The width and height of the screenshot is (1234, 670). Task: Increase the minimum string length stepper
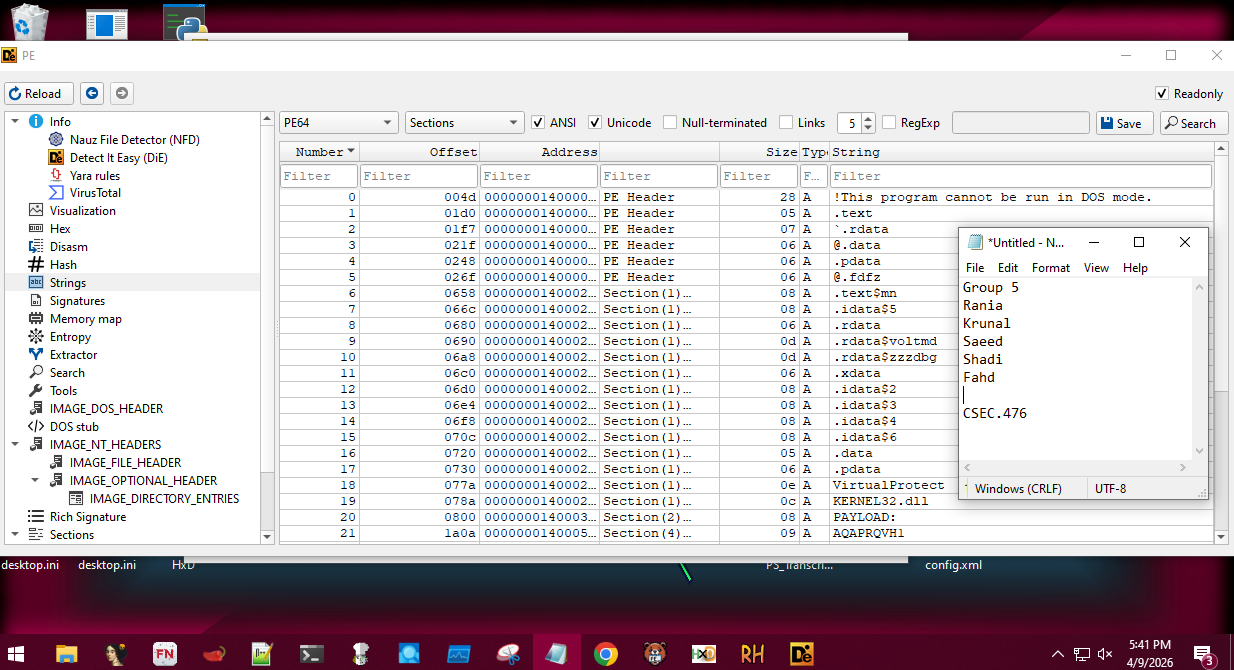click(868, 118)
